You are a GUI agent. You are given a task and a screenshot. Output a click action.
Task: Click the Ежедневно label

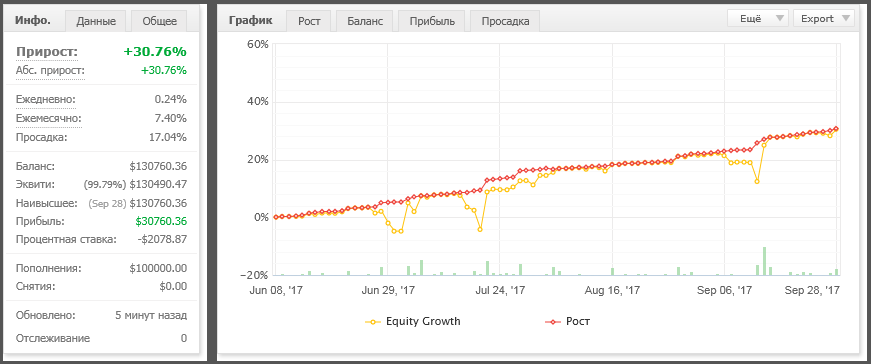pos(46,99)
